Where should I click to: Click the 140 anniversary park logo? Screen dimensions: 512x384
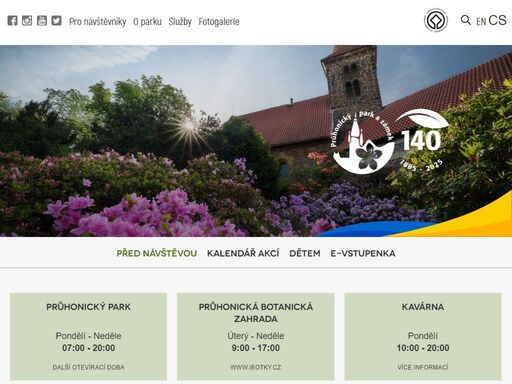click(391, 142)
